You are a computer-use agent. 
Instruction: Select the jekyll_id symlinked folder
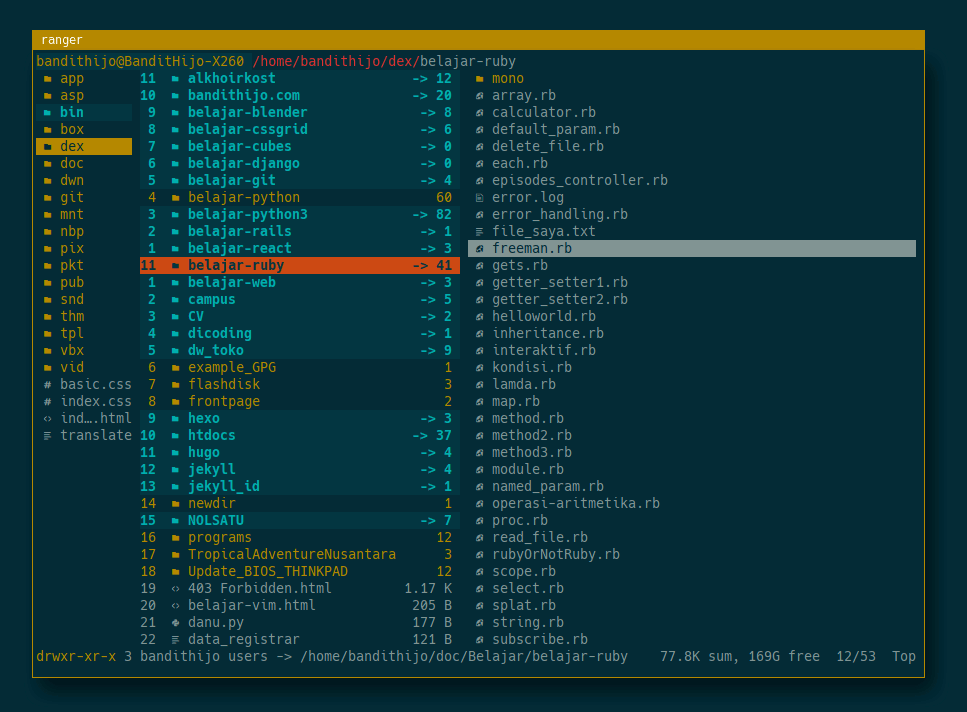(223, 487)
